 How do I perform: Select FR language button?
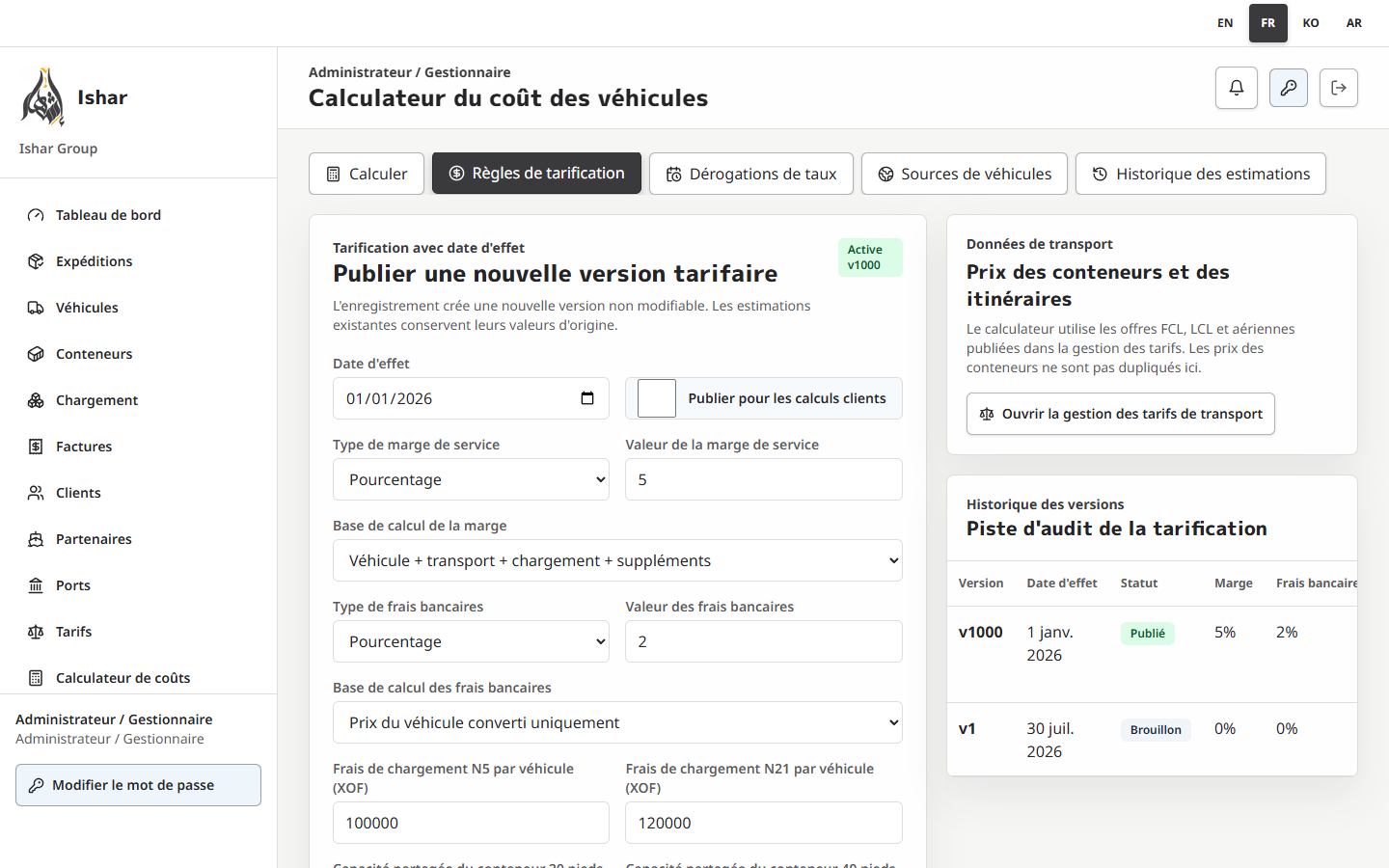pos(1268,23)
